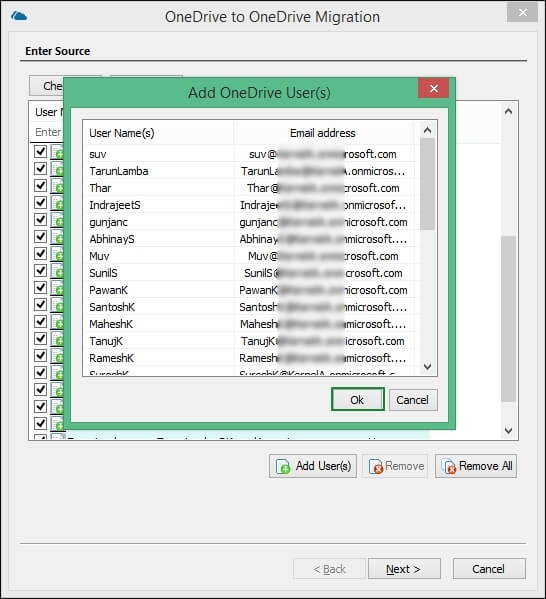Close the OneDrive to OneDrive Migration window

[x=522, y=13]
